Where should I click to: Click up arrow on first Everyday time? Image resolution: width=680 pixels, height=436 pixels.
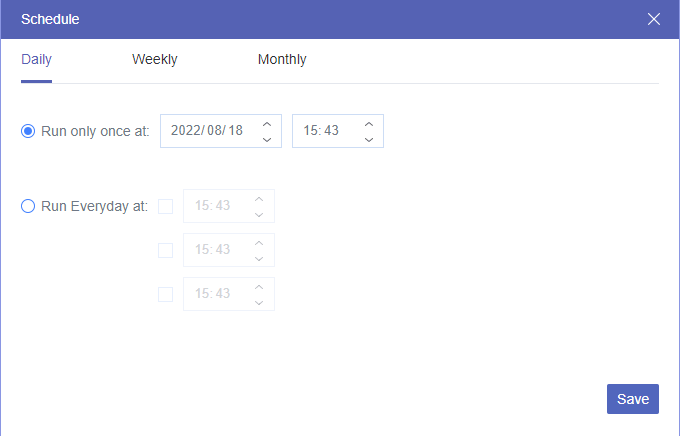259,199
